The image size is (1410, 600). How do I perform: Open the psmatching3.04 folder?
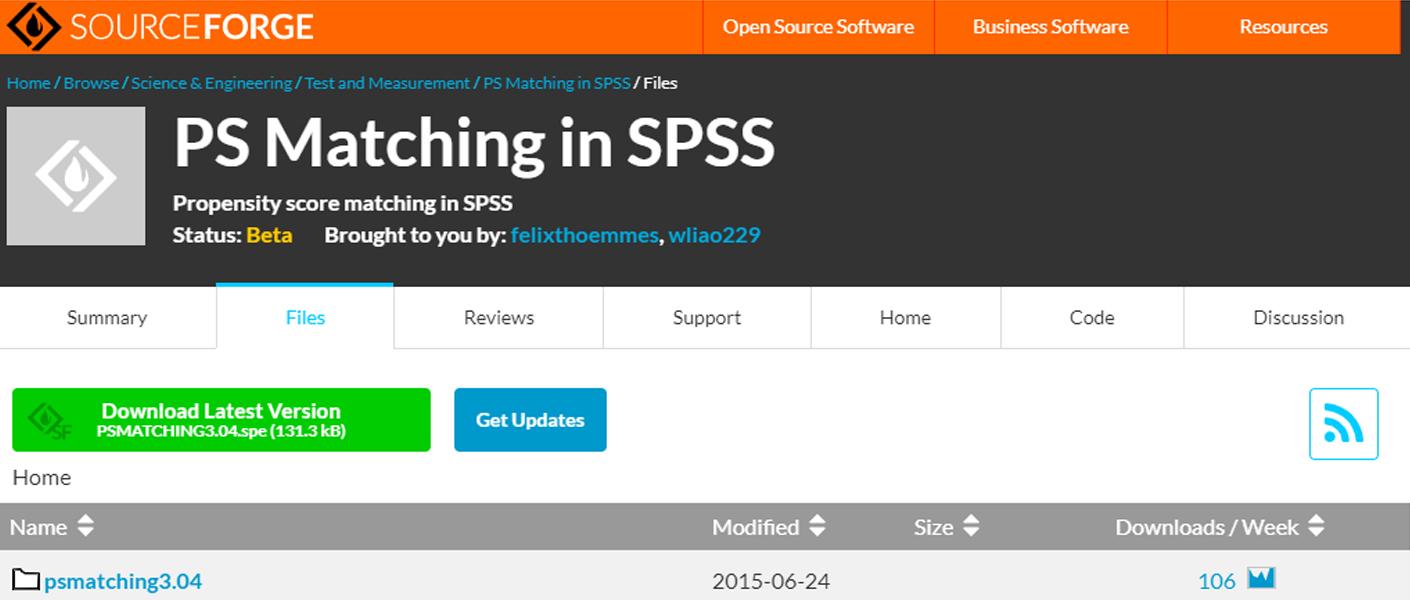point(122,581)
